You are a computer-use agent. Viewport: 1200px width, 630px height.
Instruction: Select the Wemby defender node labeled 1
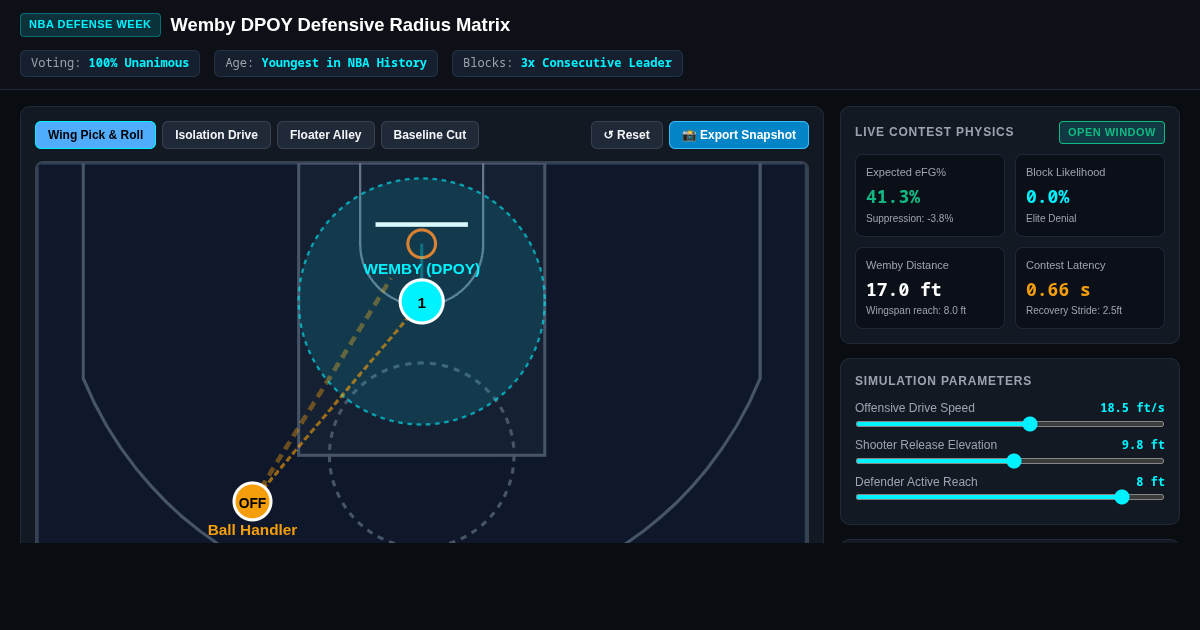tap(422, 302)
